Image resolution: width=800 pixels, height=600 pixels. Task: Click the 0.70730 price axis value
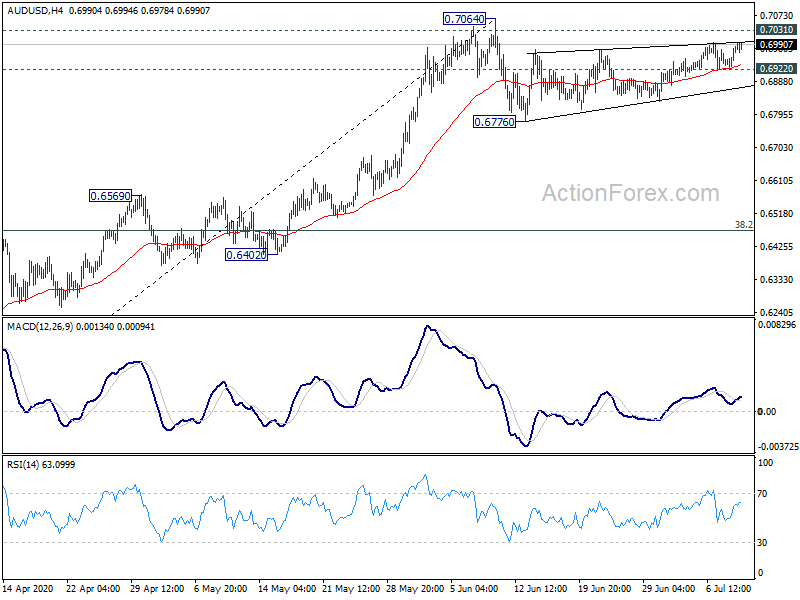coord(776,16)
